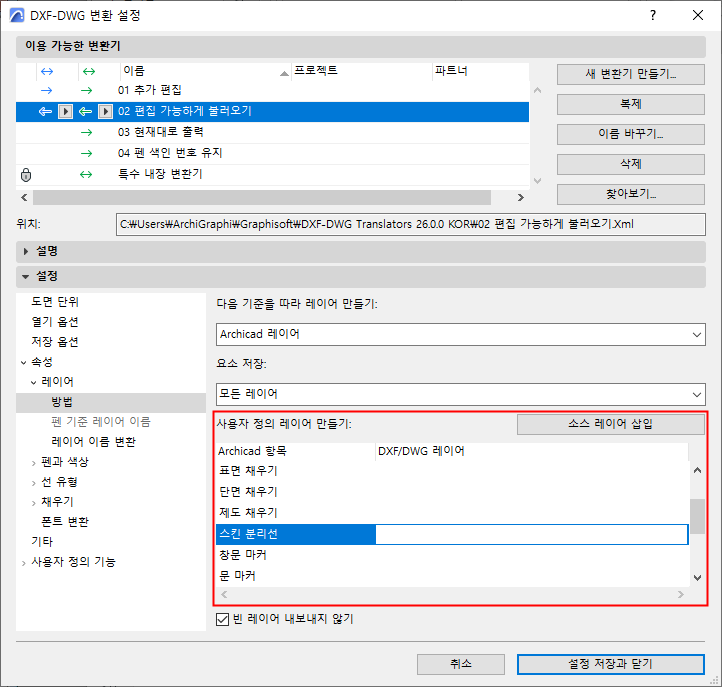Click the lock icon of 특수 내장 변환기
722x687 pixels.
point(26,175)
